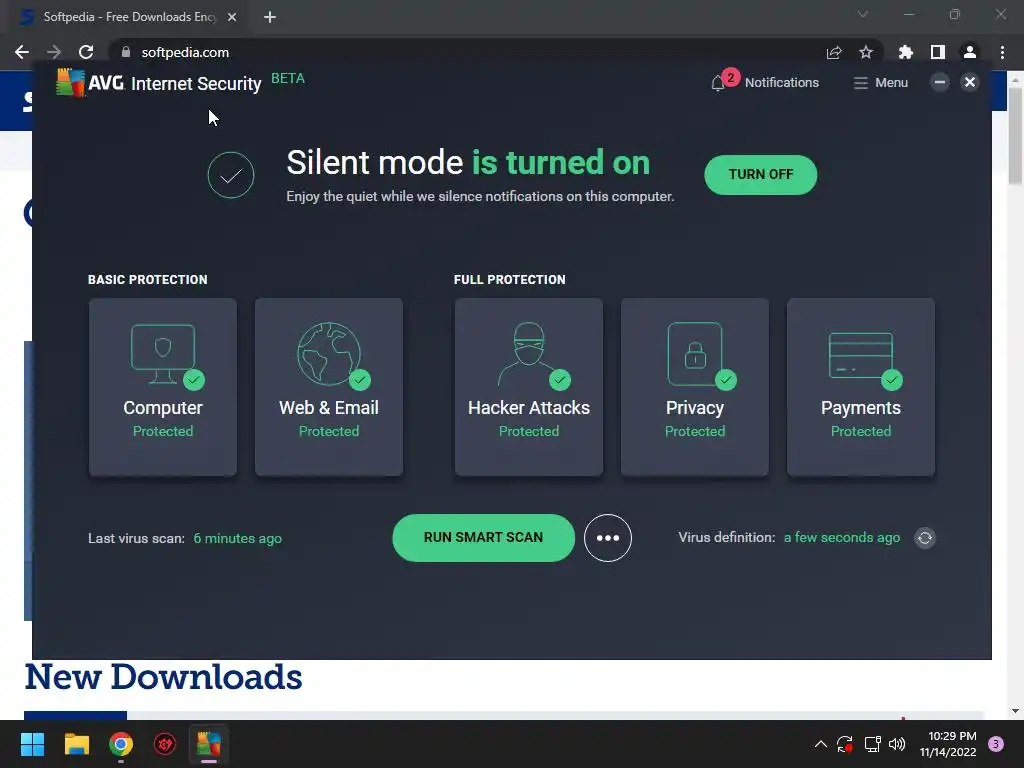Screen dimensions: 1024x768
Task: Turn off Silent mode
Action: (x=760, y=174)
